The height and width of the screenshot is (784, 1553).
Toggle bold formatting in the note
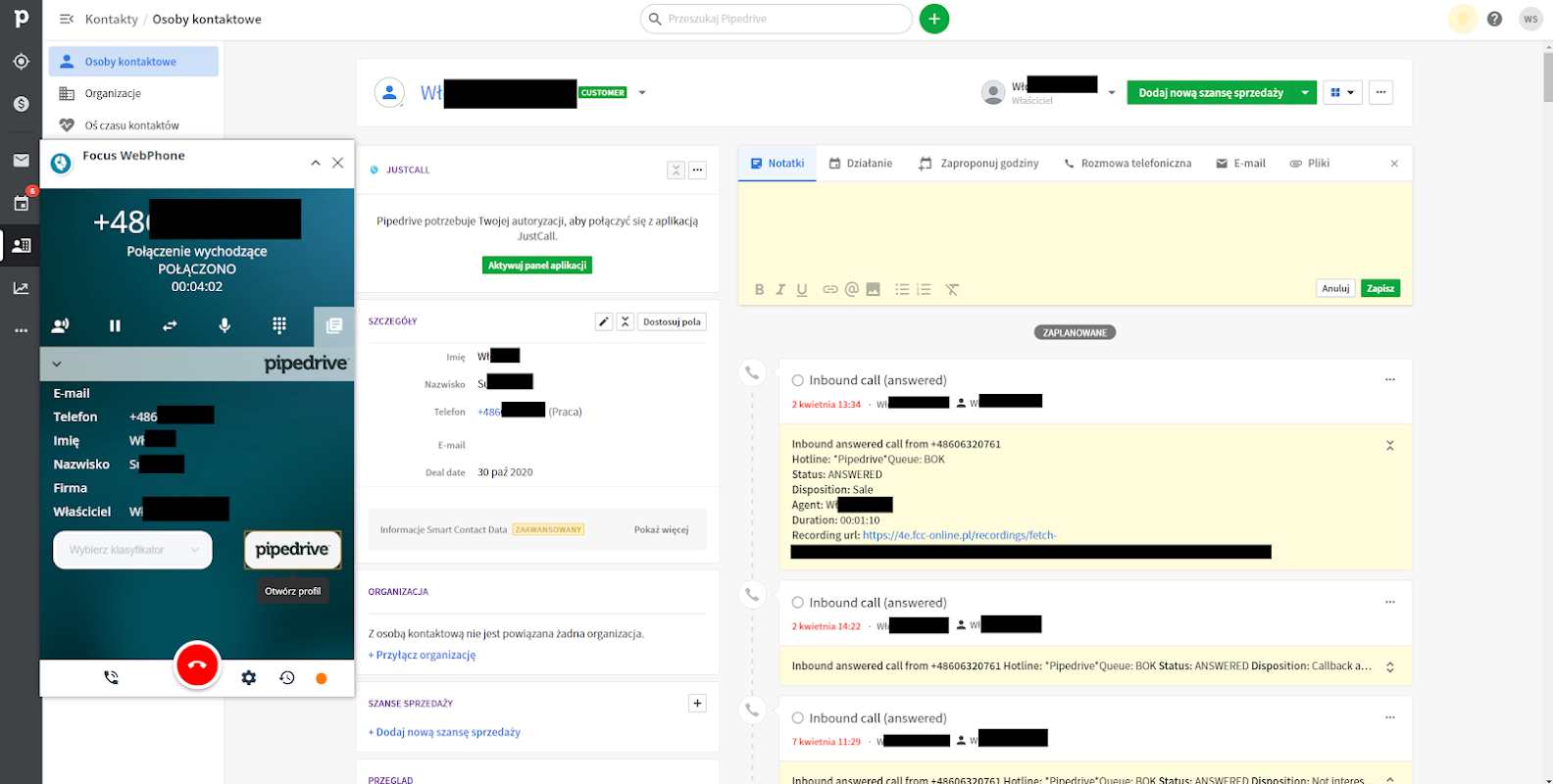759,289
